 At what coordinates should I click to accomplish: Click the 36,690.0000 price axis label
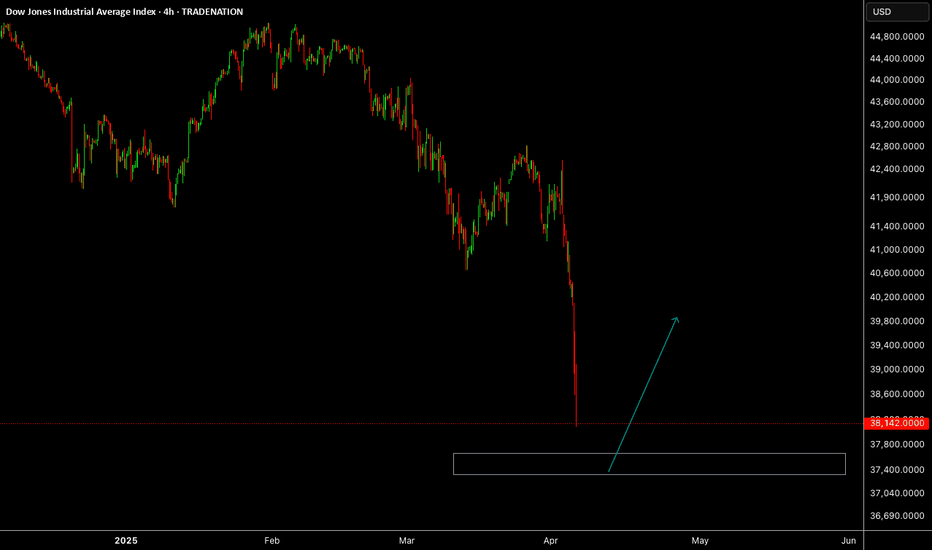coord(897,516)
